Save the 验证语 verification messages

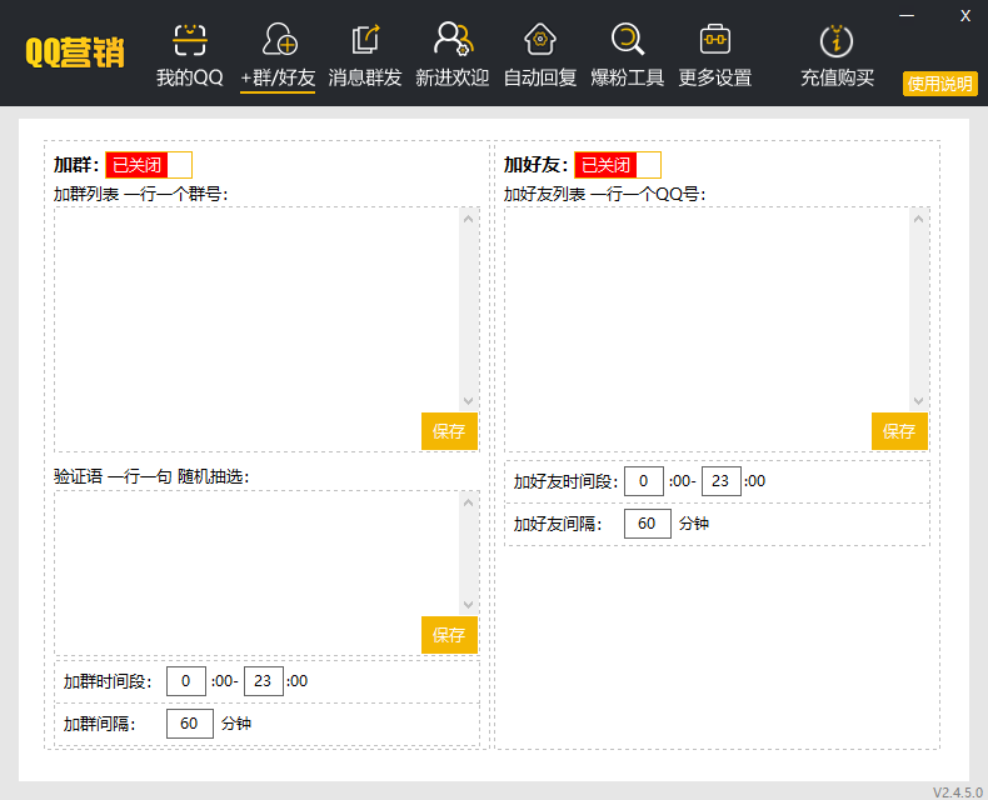tap(449, 635)
